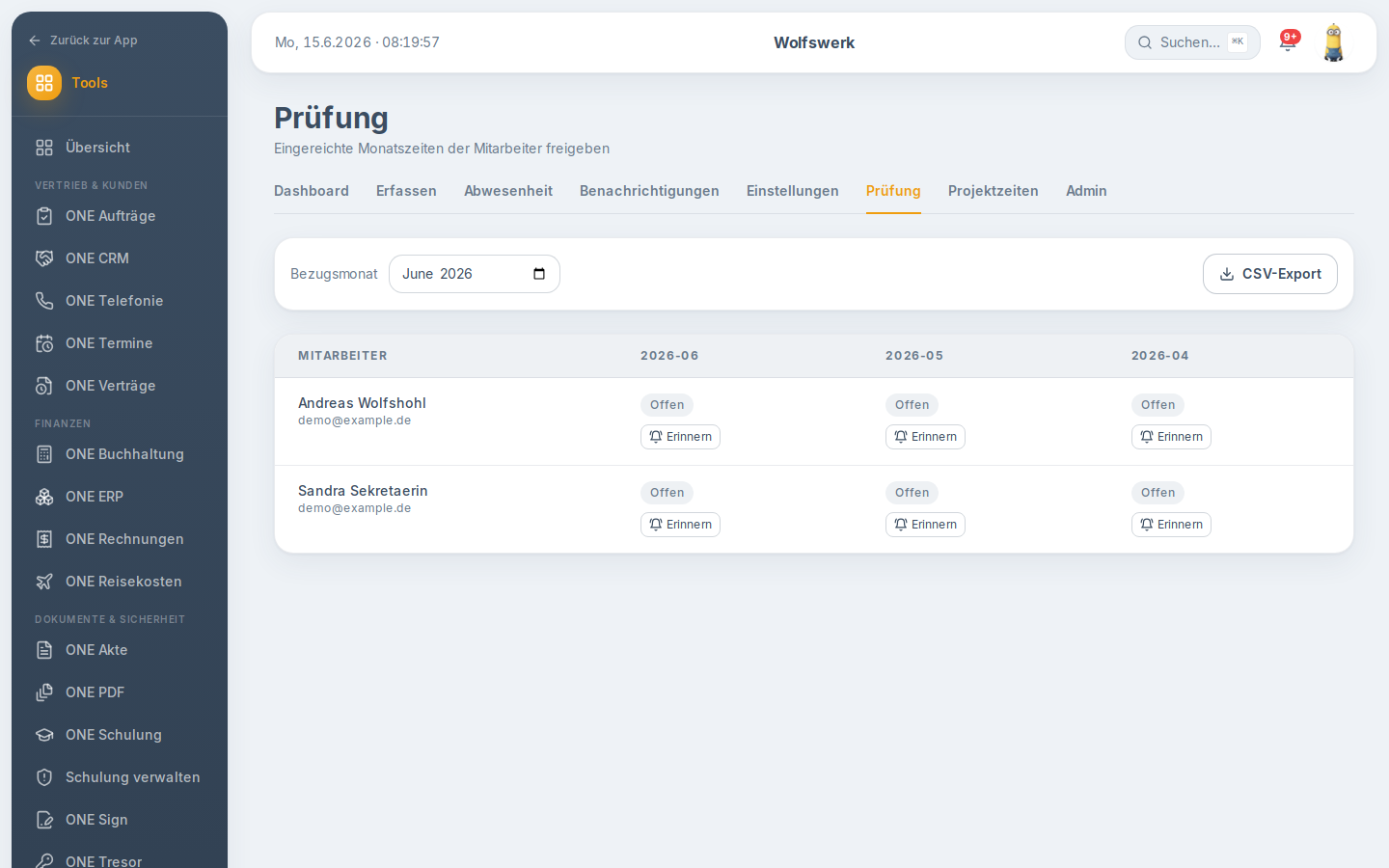Open the Benachrichtigungen tab
This screenshot has height=868, width=1389.
coord(649,191)
